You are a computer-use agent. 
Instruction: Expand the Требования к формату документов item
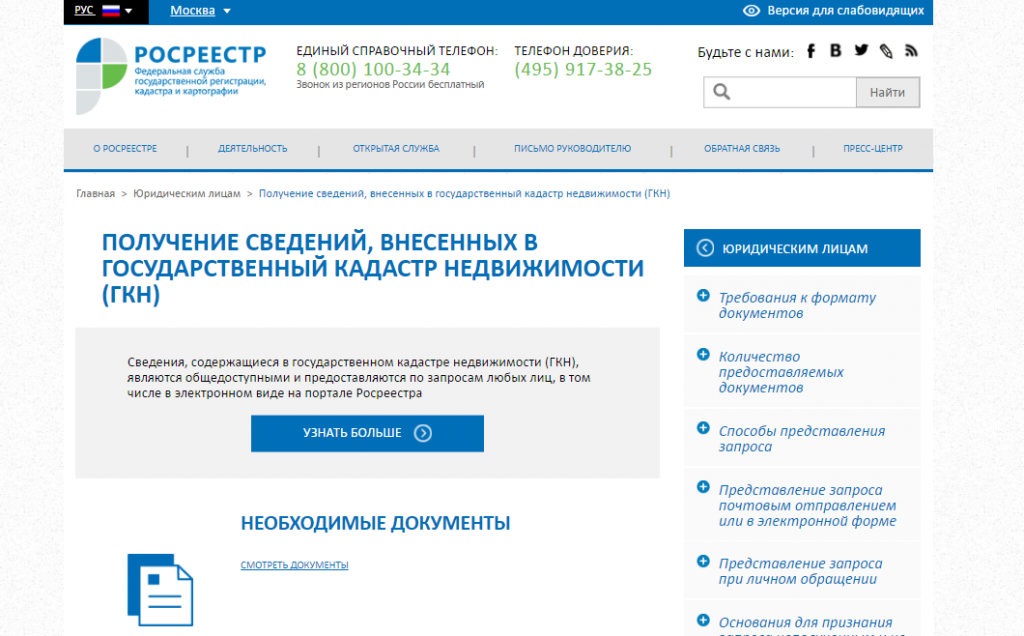(x=797, y=305)
